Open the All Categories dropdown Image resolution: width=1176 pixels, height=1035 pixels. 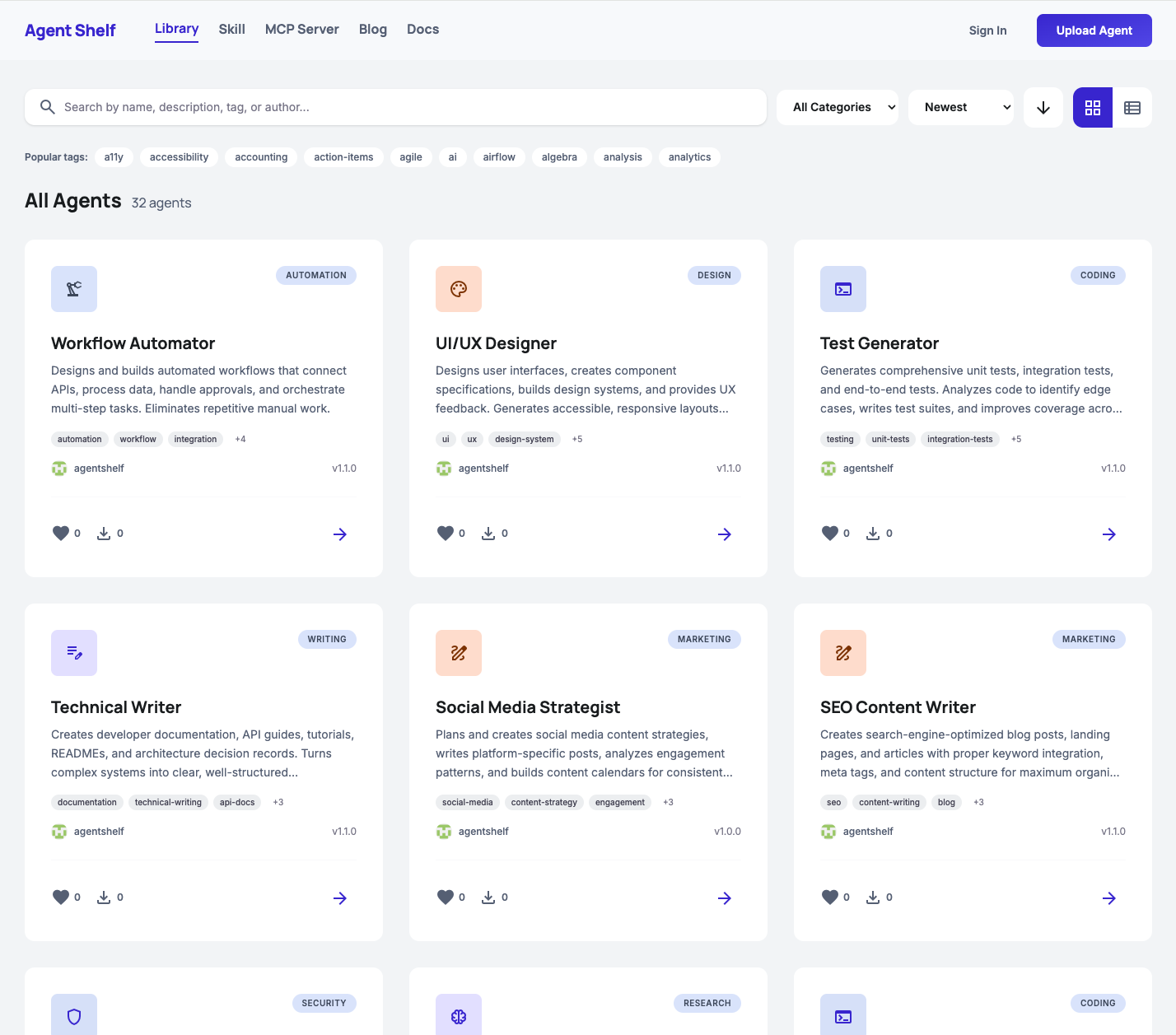tap(838, 107)
